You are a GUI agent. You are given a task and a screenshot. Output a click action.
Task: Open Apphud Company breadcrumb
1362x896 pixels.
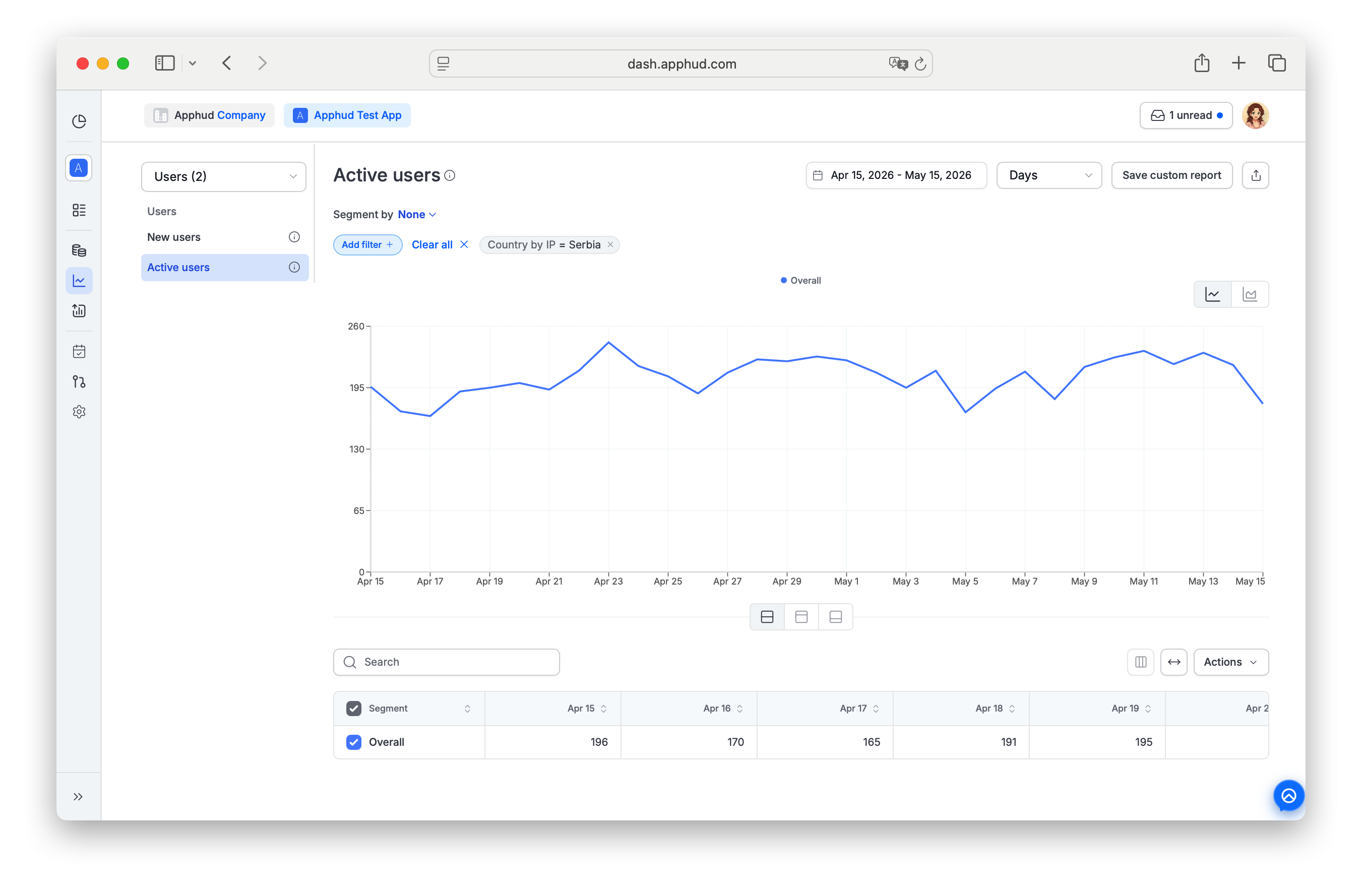click(210, 115)
